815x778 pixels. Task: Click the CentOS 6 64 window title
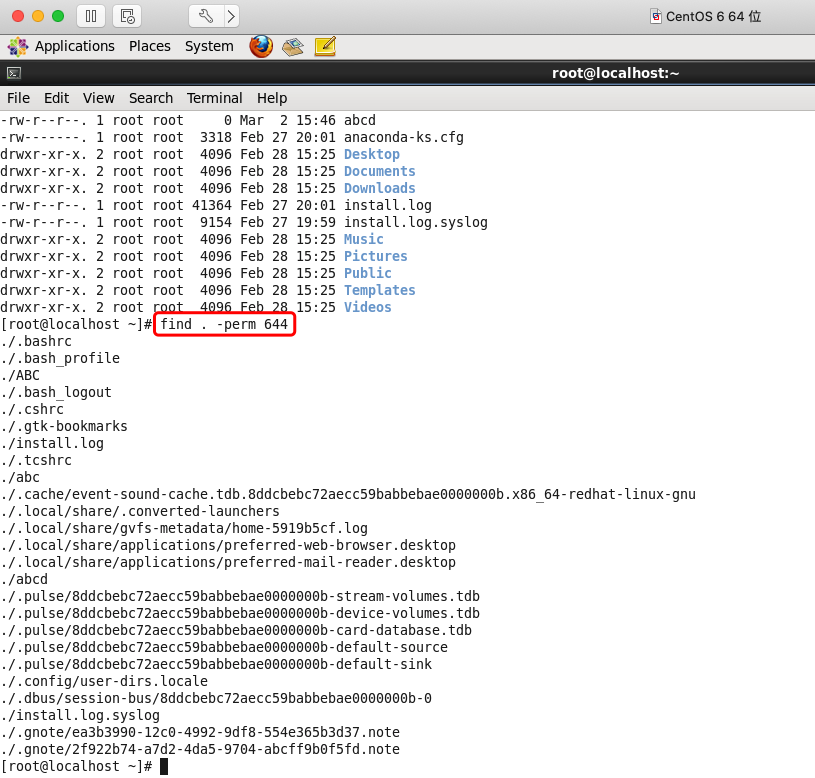click(x=713, y=17)
